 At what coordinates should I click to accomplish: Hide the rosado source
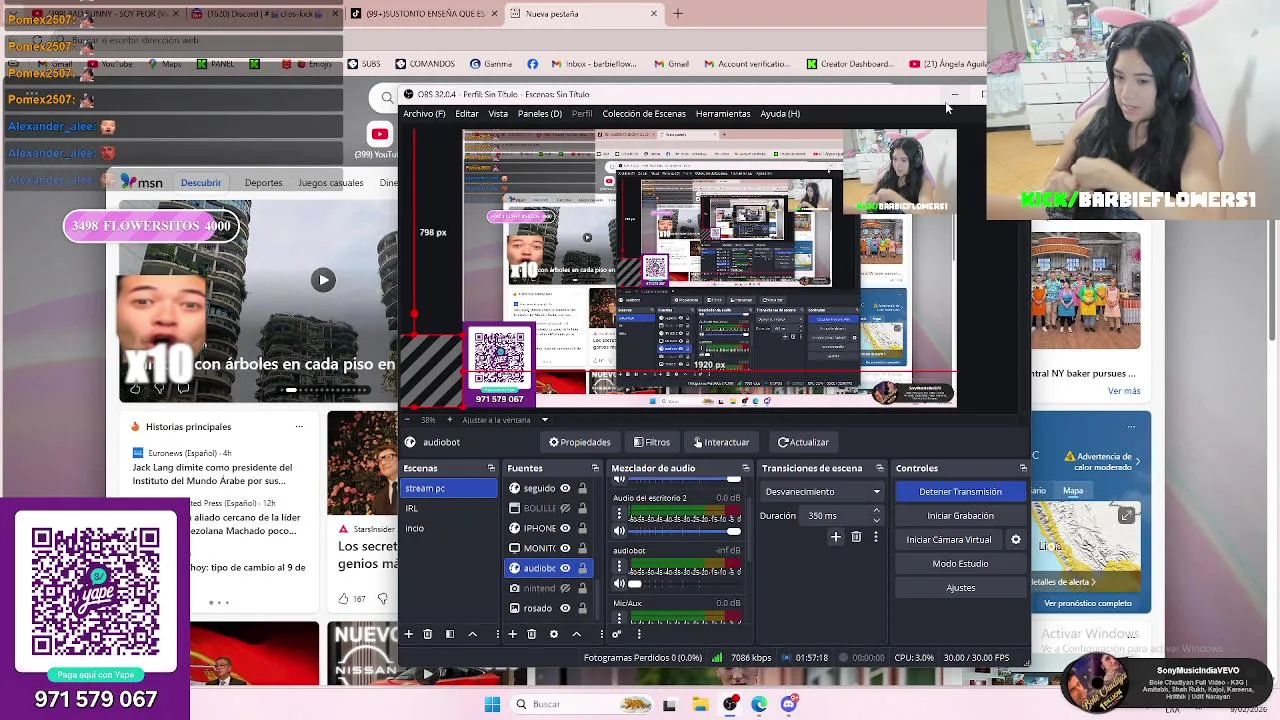click(x=565, y=608)
